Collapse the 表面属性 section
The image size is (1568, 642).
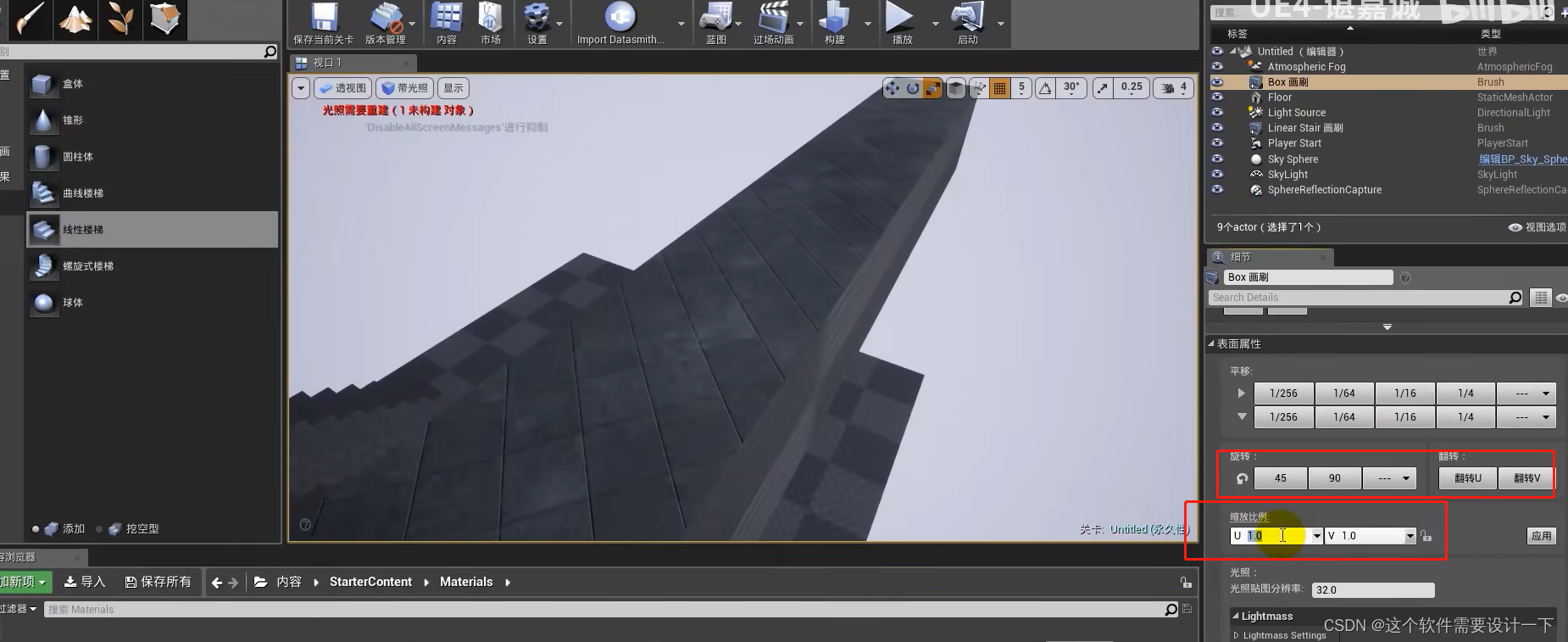(1211, 343)
